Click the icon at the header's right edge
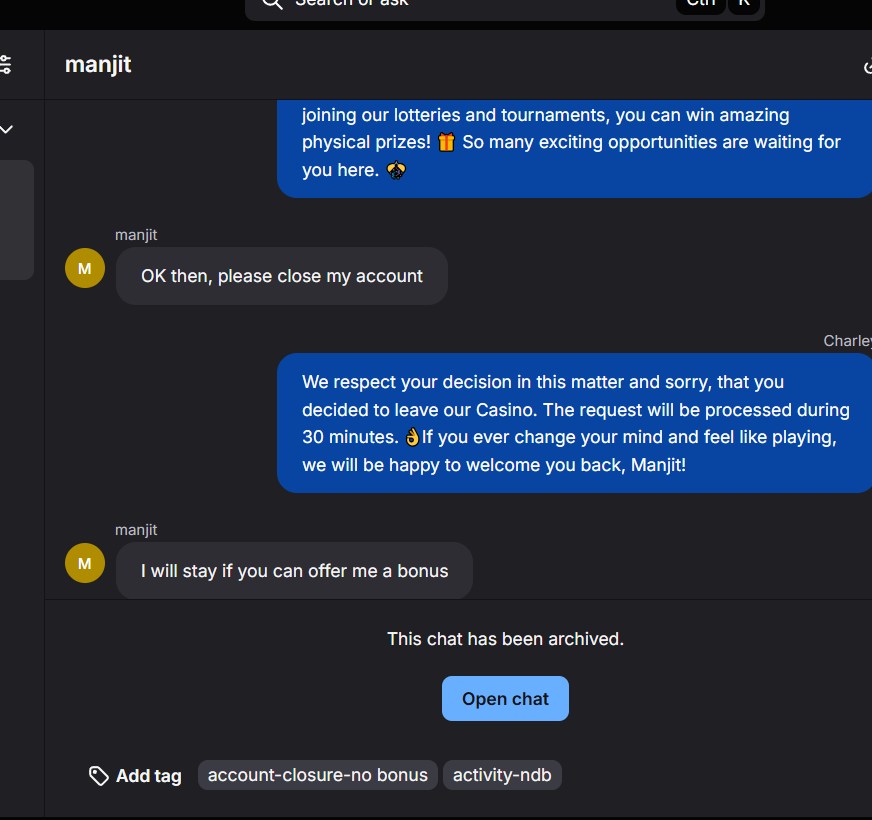872x820 pixels. tap(866, 67)
